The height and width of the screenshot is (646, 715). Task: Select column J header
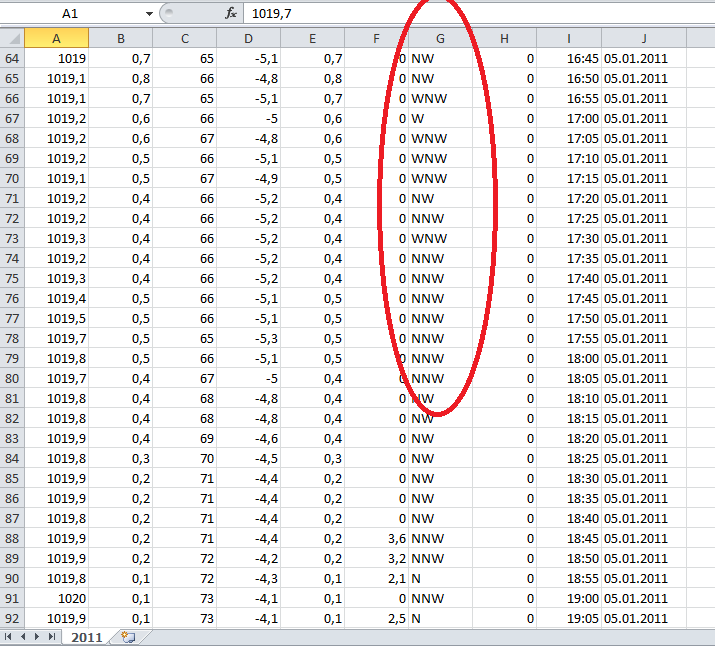click(644, 38)
